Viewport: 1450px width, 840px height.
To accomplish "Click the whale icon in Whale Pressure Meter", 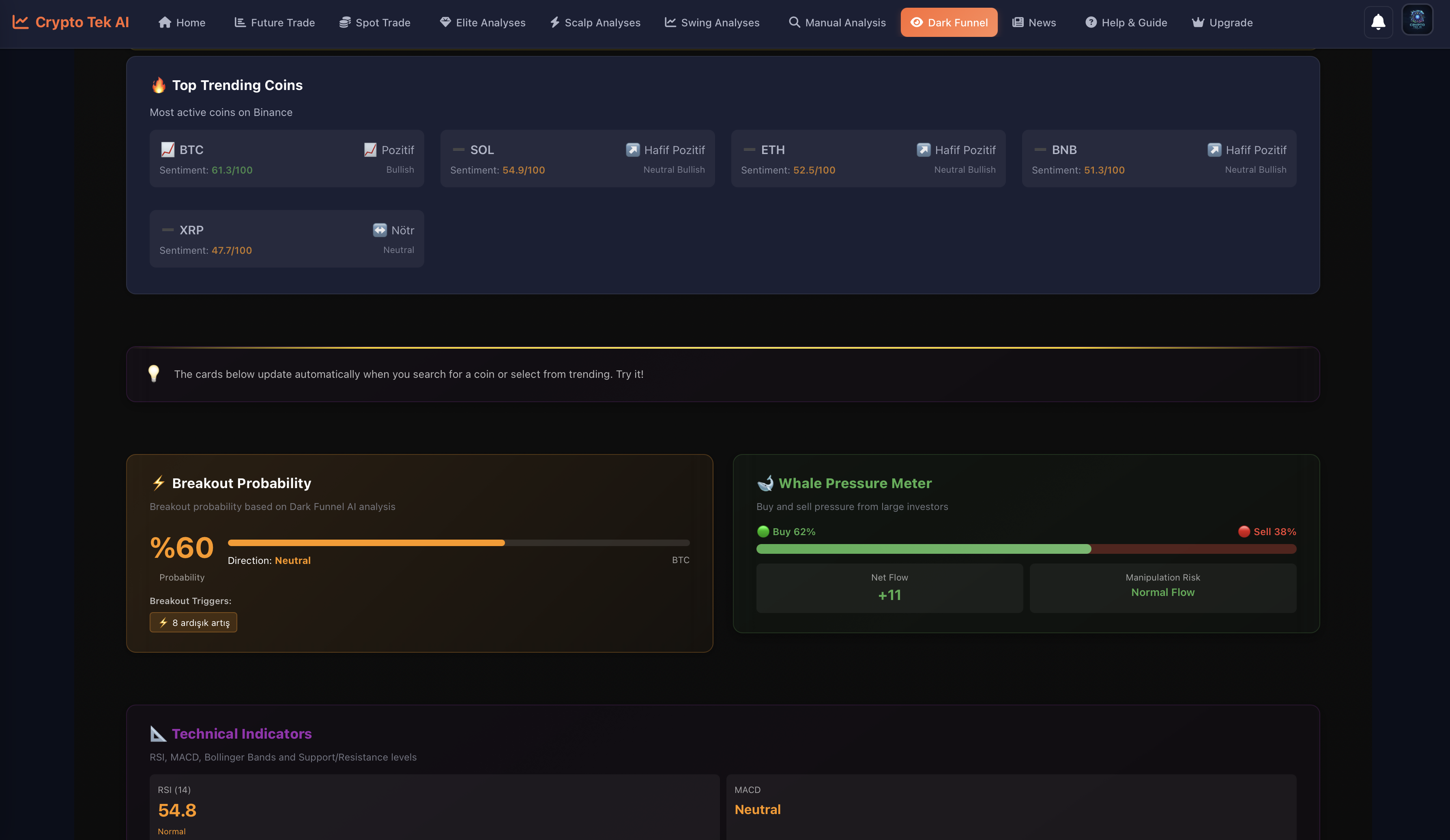I will [x=765, y=483].
